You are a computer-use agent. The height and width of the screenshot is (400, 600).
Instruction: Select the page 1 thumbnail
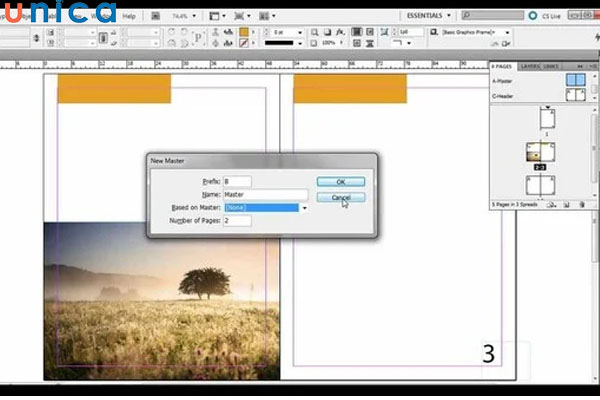click(547, 119)
